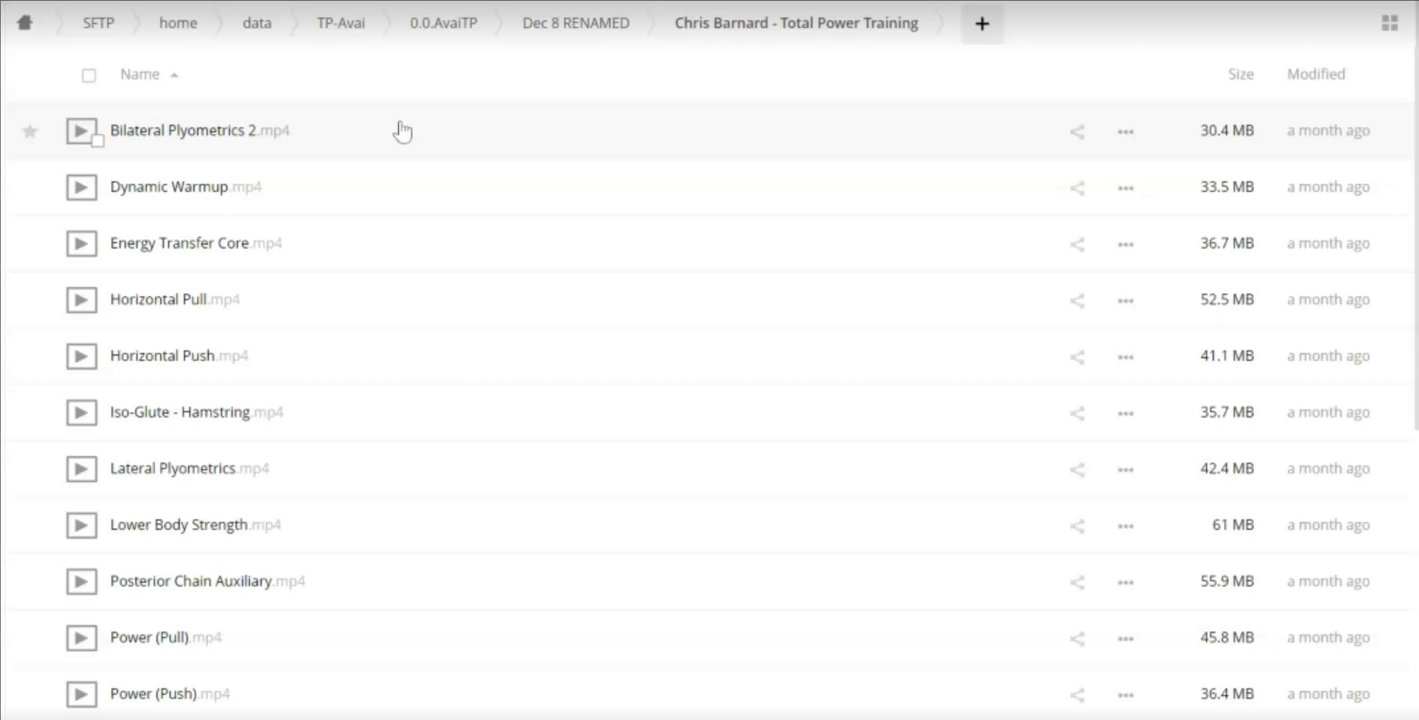This screenshot has height=720, width=1419.
Task: Open more actions for Horizontal Push
Action: pyautogui.click(x=1125, y=356)
